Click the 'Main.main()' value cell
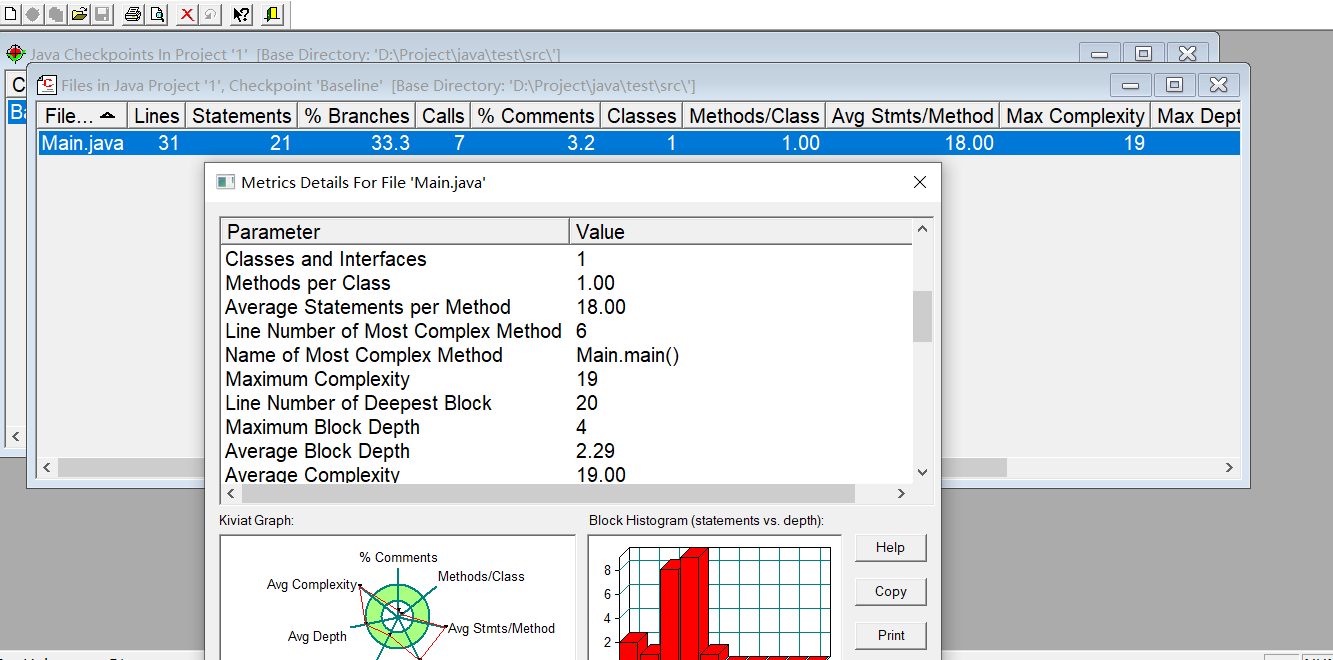The height and width of the screenshot is (660, 1333). pyautogui.click(x=628, y=355)
